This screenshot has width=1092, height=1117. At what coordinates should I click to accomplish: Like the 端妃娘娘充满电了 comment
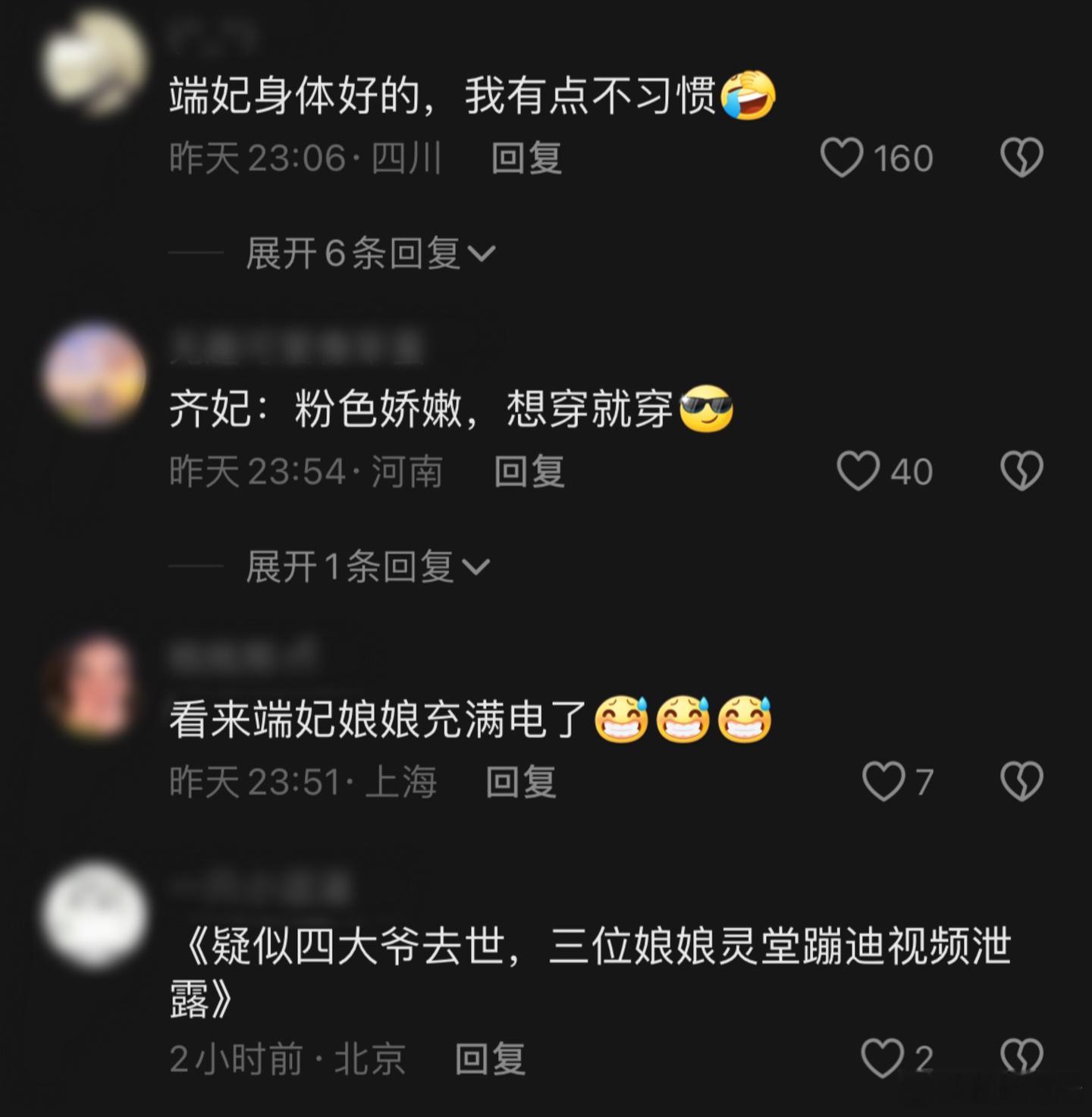[x=883, y=781]
